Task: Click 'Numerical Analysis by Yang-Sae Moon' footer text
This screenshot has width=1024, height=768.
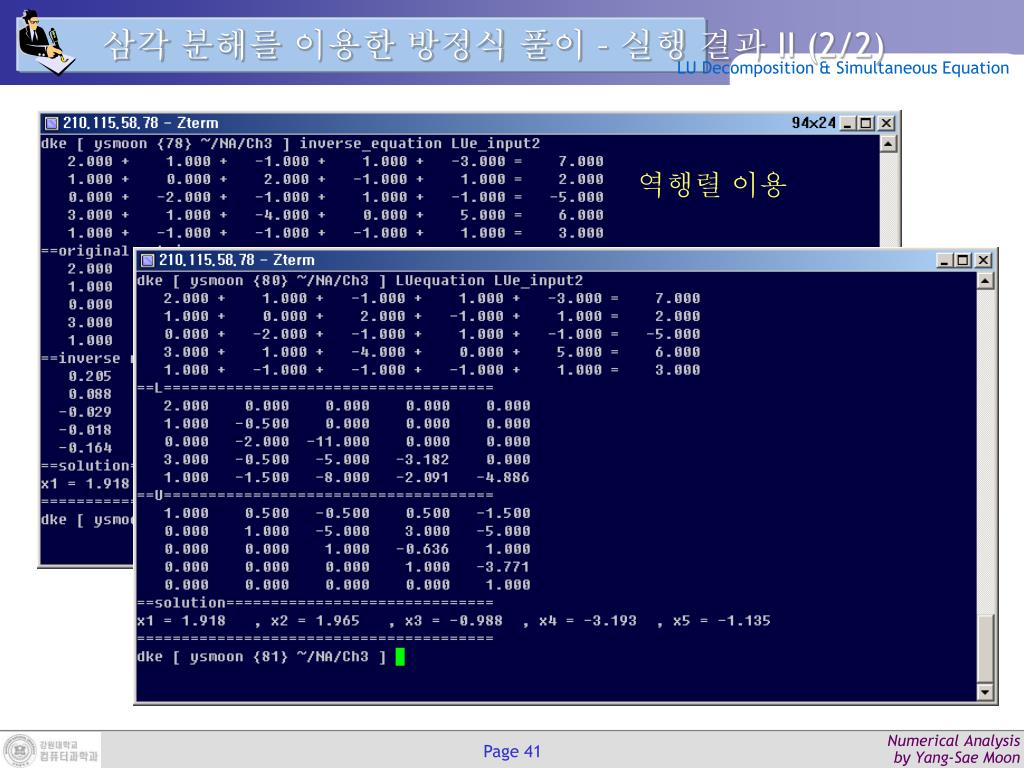Action: click(953, 749)
